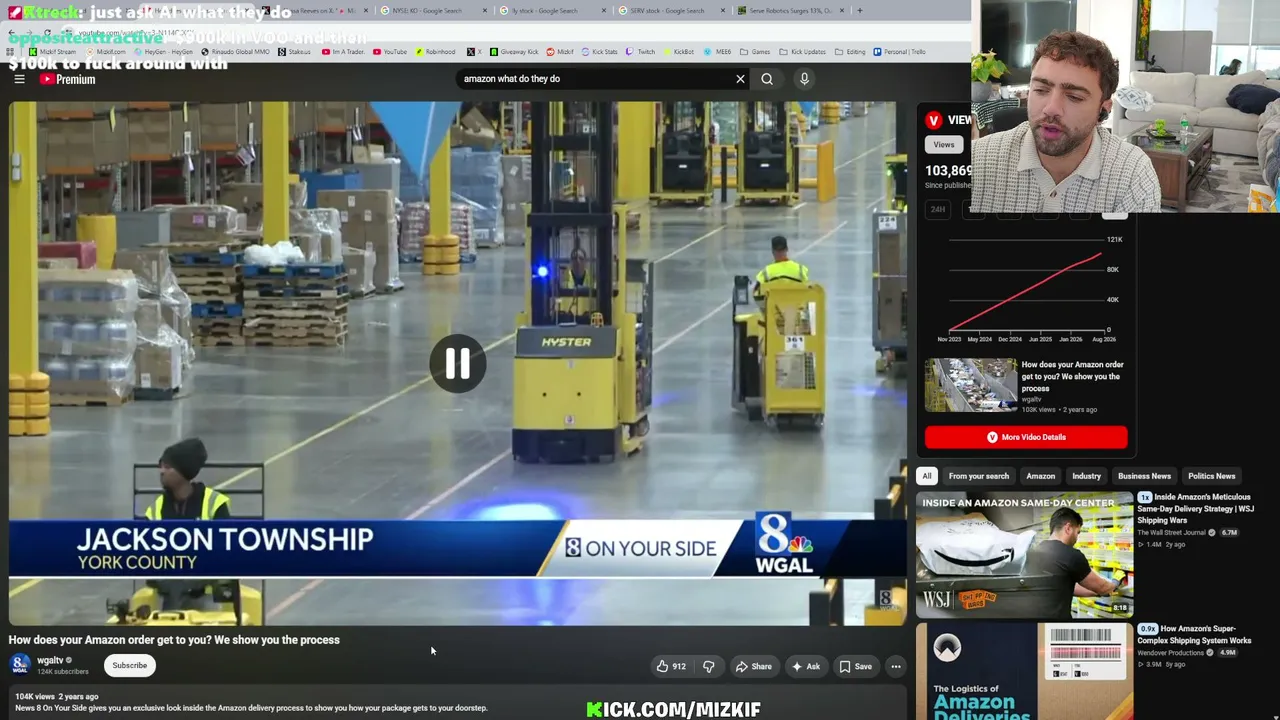Open the Wendover Productions channel link

[x=1170, y=653]
